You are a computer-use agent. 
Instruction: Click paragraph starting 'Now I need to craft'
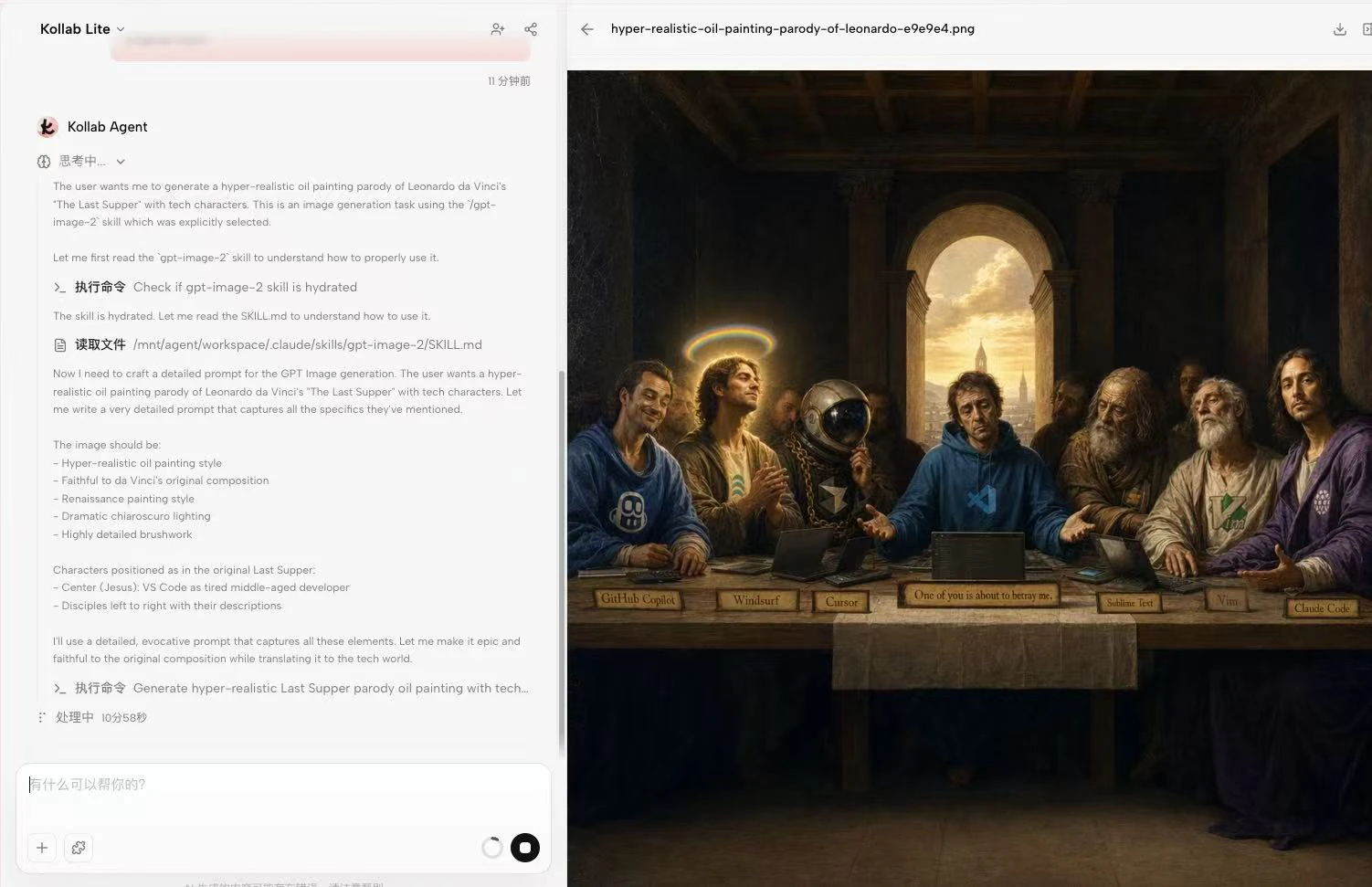pyautogui.click(x=288, y=392)
